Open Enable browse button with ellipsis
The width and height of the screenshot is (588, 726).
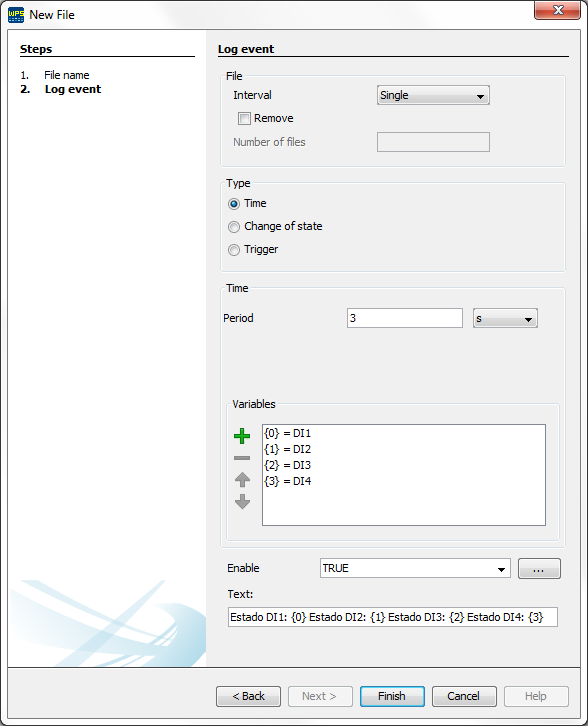coord(539,569)
